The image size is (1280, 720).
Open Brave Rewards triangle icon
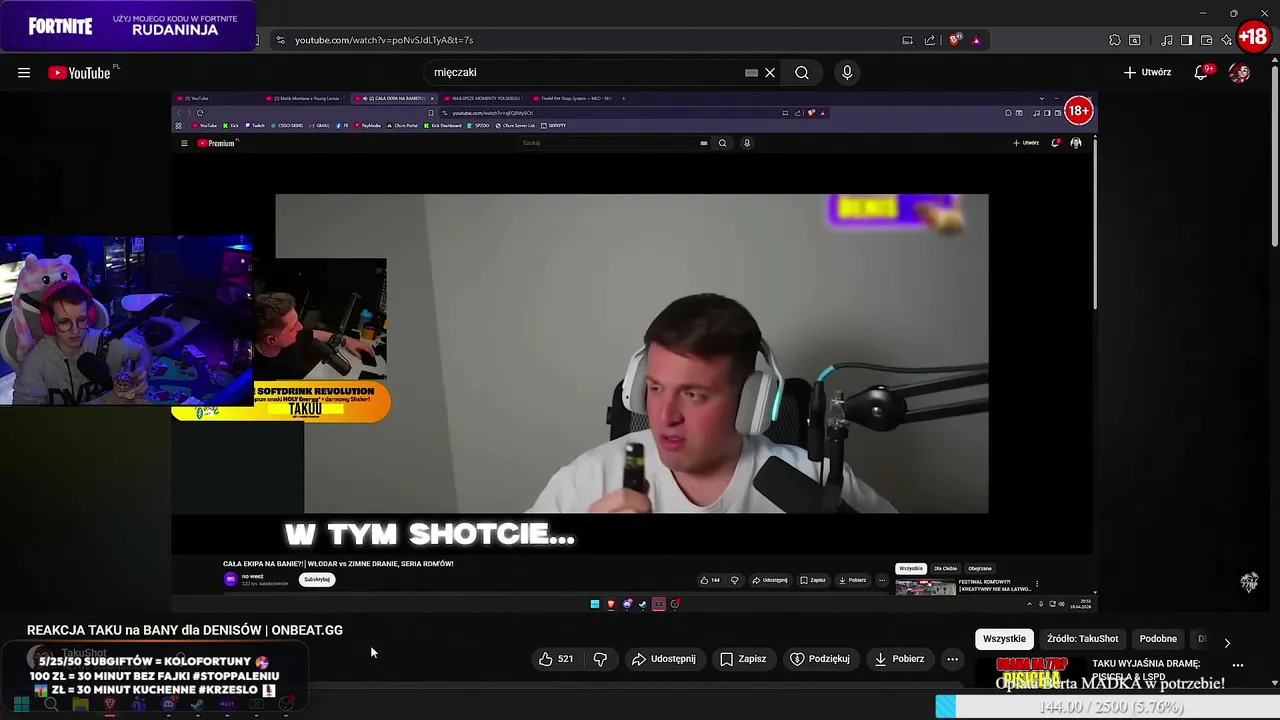click(x=976, y=40)
